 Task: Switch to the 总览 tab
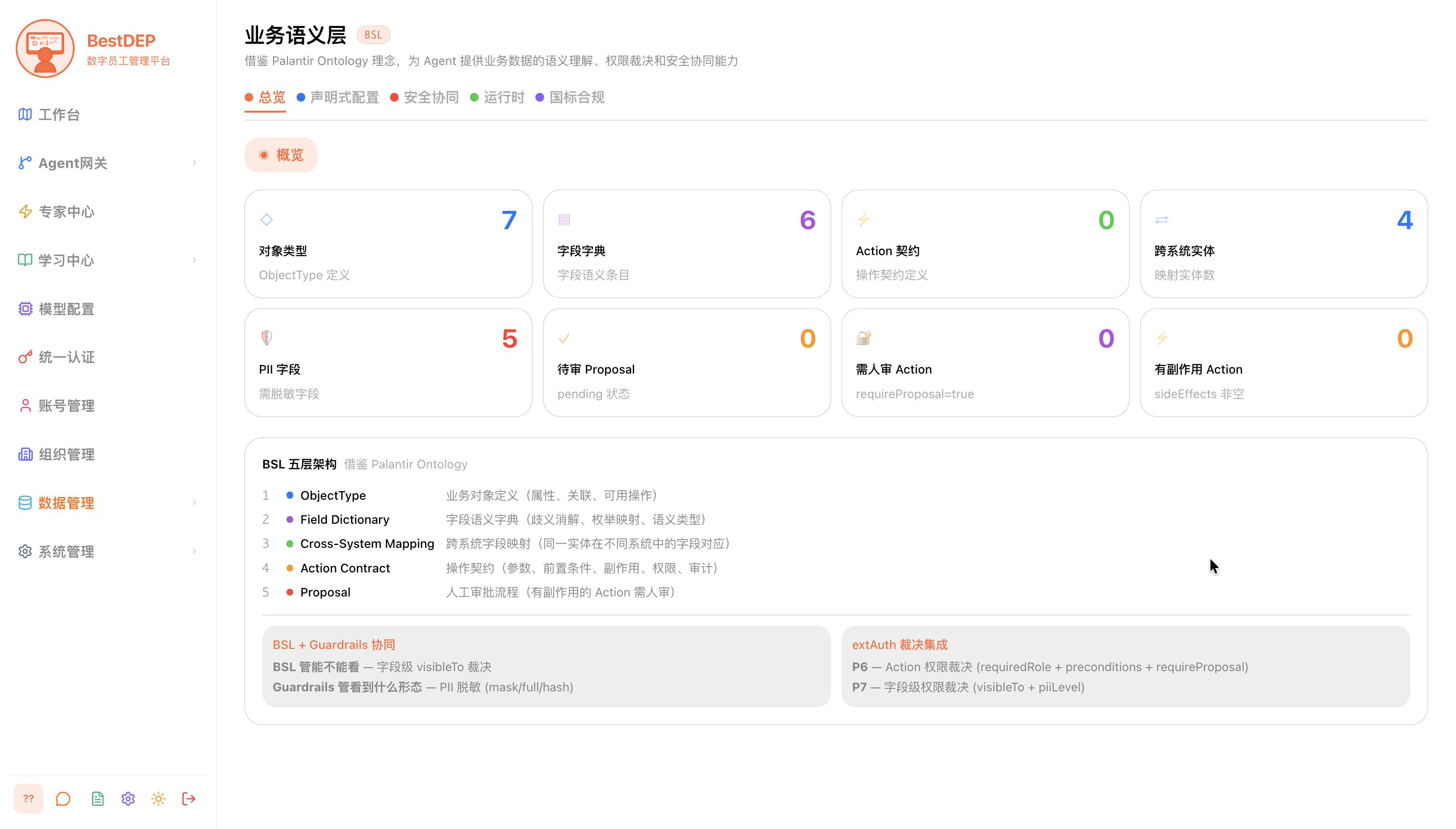click(x=265, y=97)
